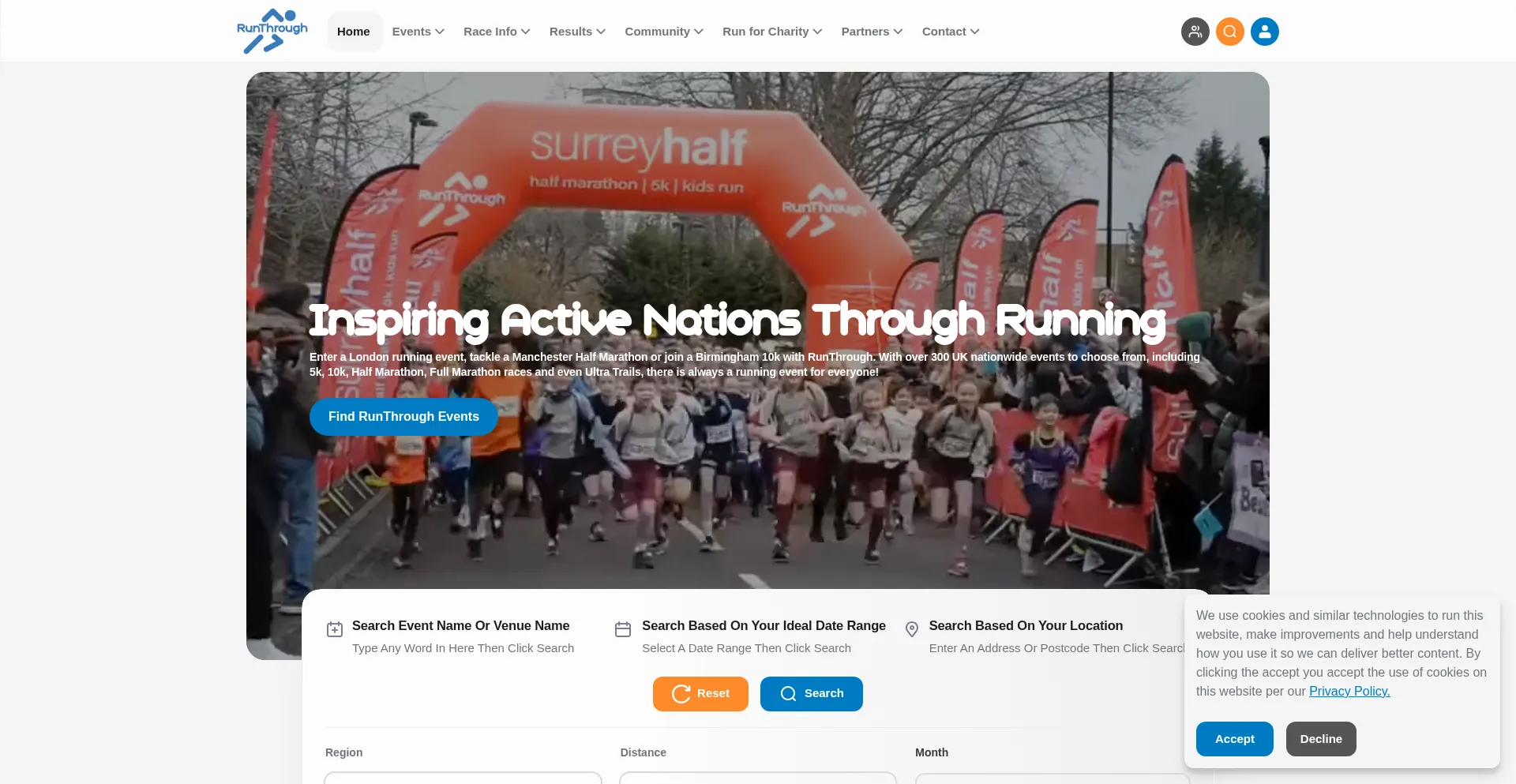Open the blue user account icon

pyautogui.click(x=1265, y=32)
